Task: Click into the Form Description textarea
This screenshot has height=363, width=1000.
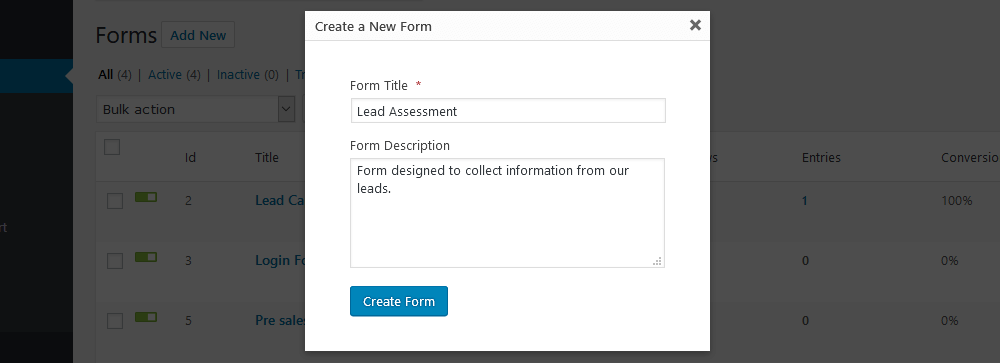Action: (508, 213)
